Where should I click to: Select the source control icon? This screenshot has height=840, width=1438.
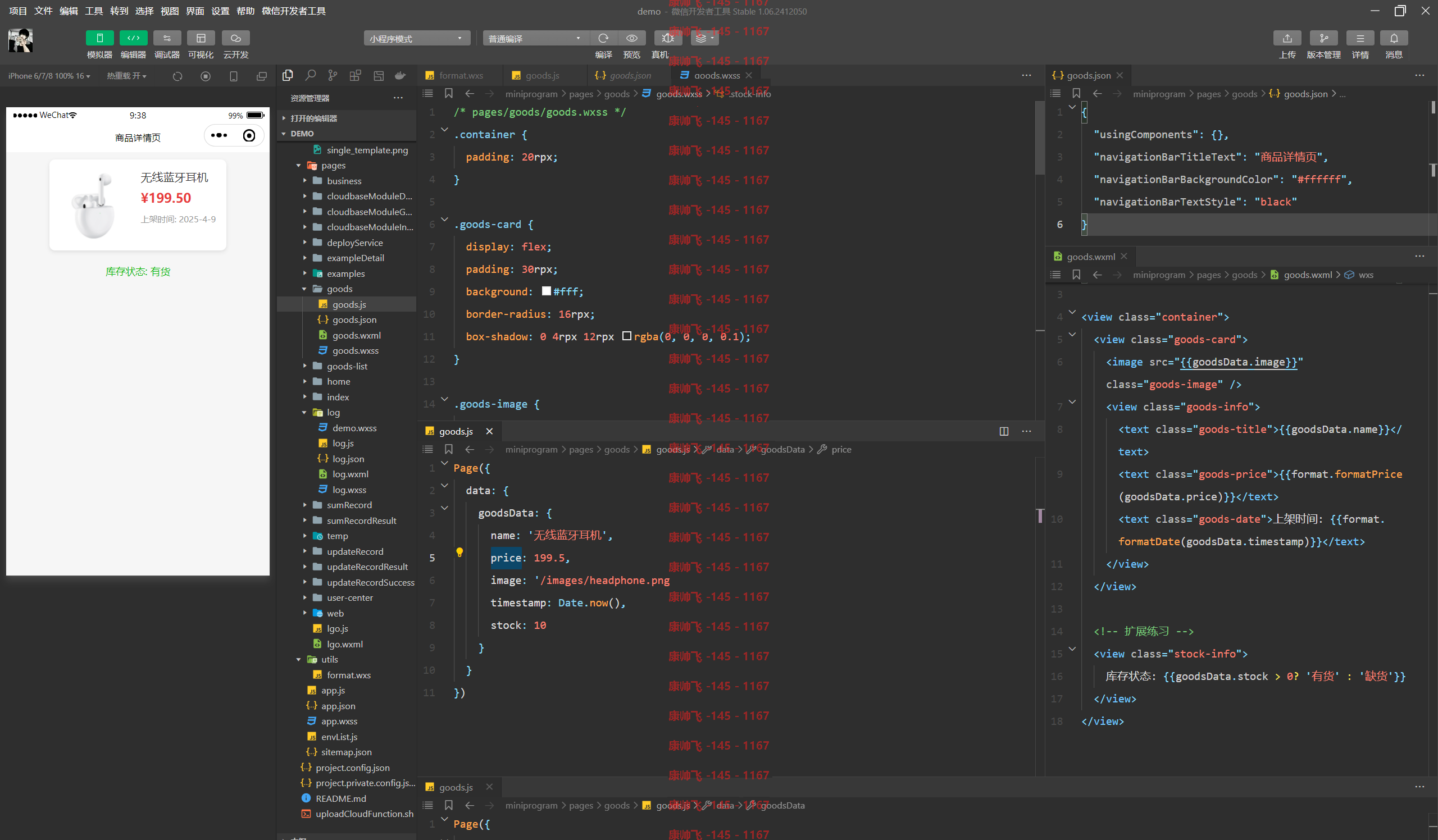pyautogui.click(x=333, y=75)
